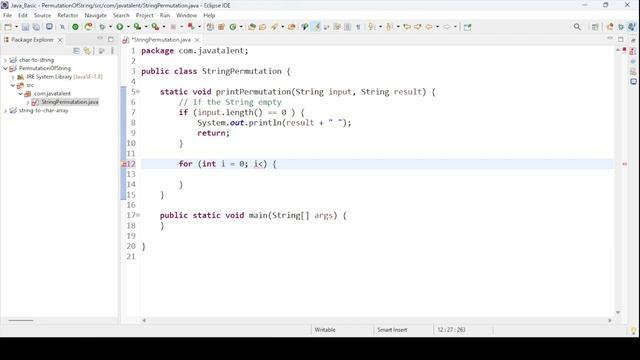
Task: Toggle the fold marker on line 5
Action: (138, 92)
